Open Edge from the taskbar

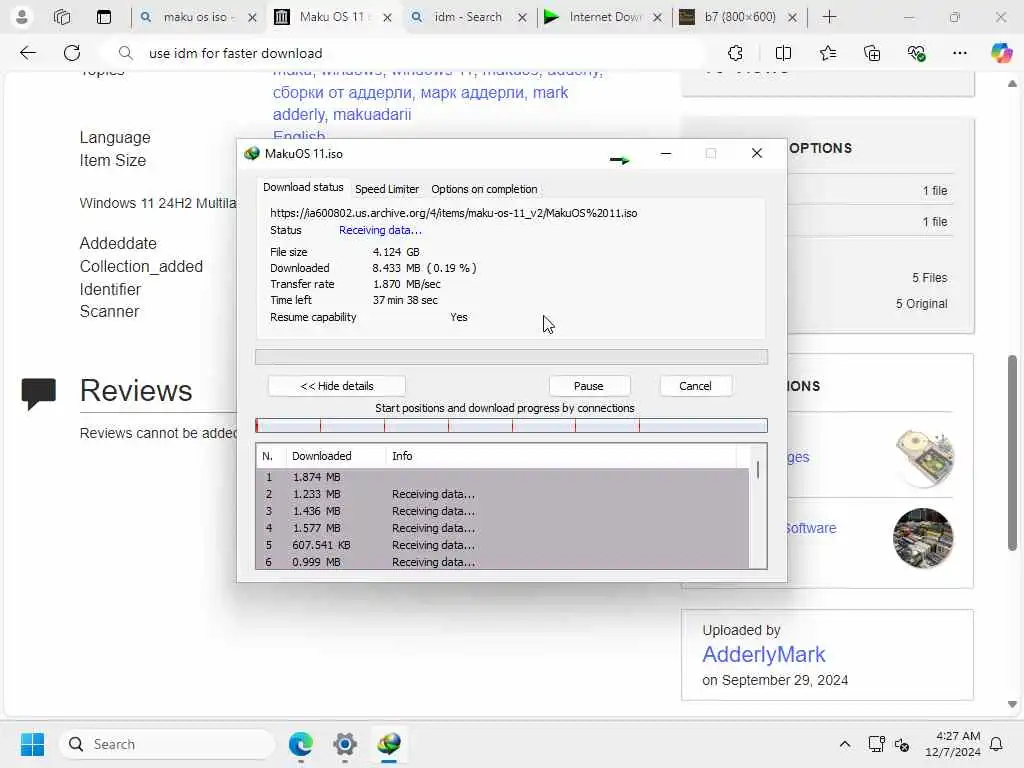(300, 744)
